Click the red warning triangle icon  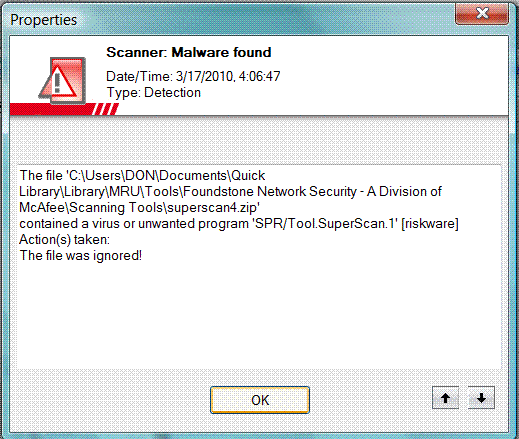coord(62,81)
